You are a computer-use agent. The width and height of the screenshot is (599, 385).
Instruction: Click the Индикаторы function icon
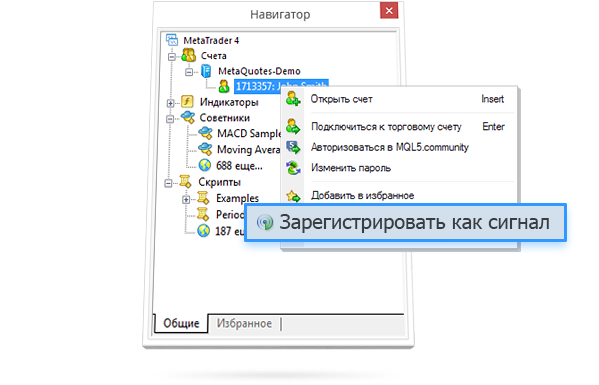tap(187, 102)
